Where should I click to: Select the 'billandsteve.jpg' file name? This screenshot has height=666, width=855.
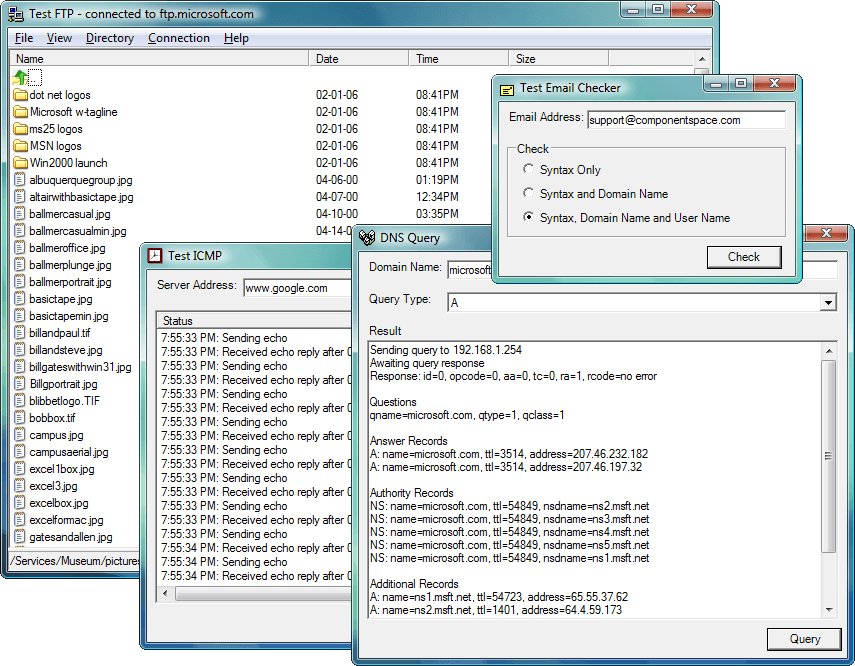pos(66,350)
